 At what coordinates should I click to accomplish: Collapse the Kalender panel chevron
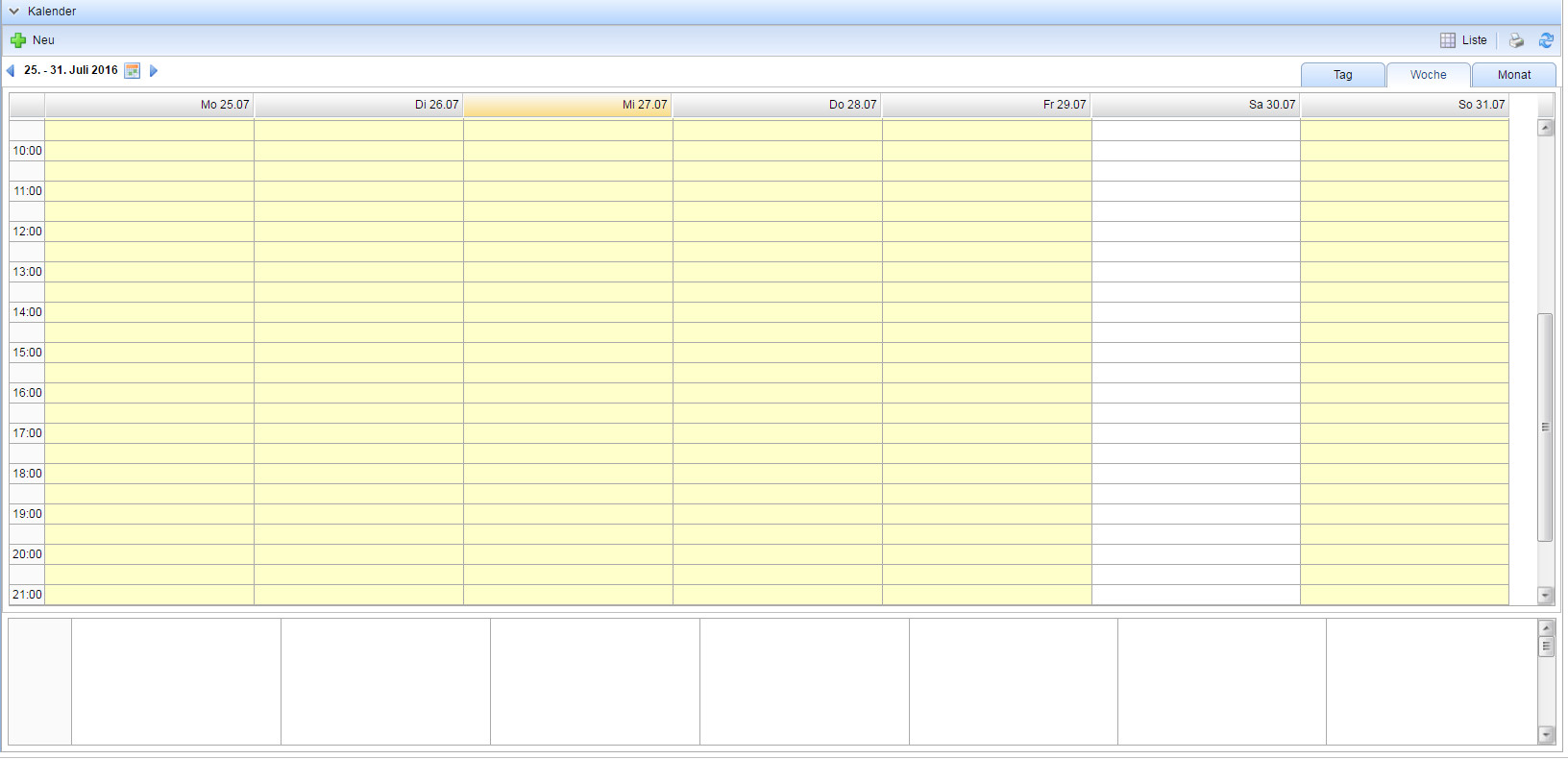point(14,12)
